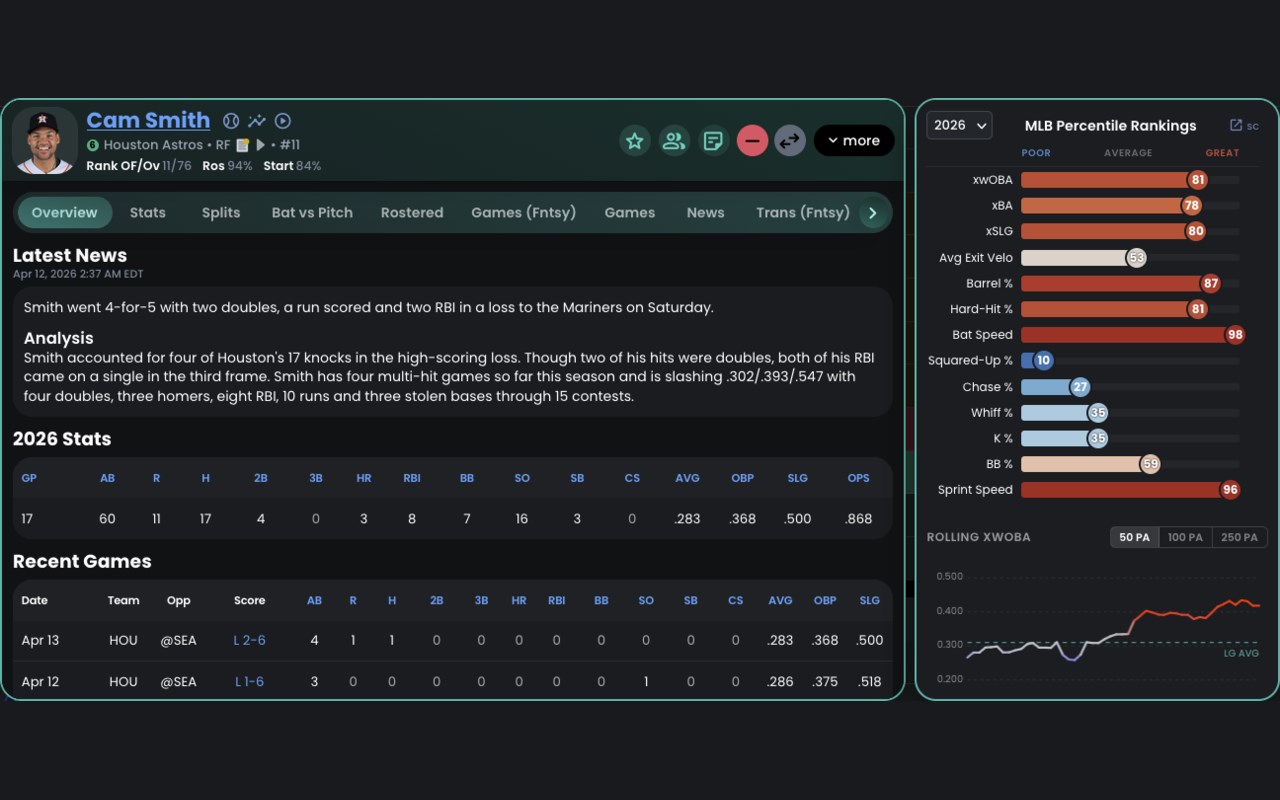Switch rolling xwOBA to 250 PA
This screenshot has width=1280, height=800.
[x=1240, y=537]
